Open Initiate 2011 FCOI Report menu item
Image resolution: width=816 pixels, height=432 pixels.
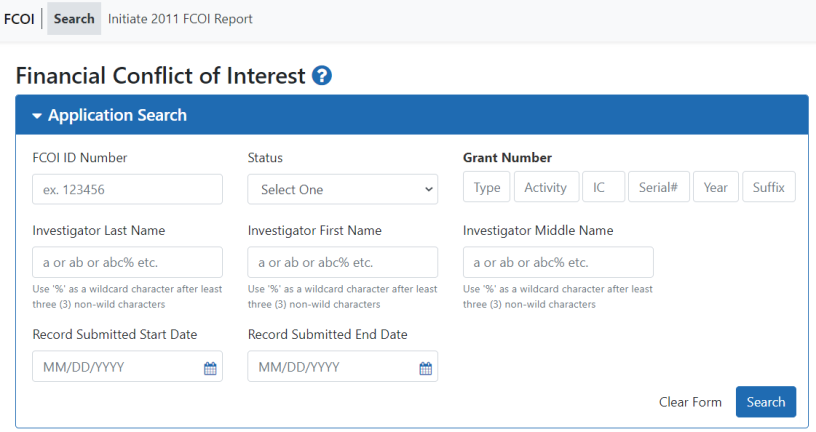pyautogui.click(x=180, y=19)
